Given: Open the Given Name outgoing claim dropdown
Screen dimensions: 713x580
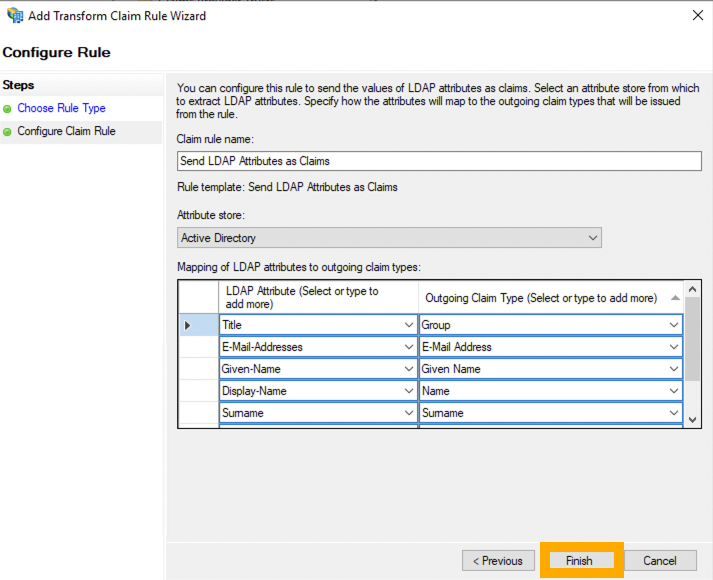Looking at the screenshot, I should tap(674, 369).
